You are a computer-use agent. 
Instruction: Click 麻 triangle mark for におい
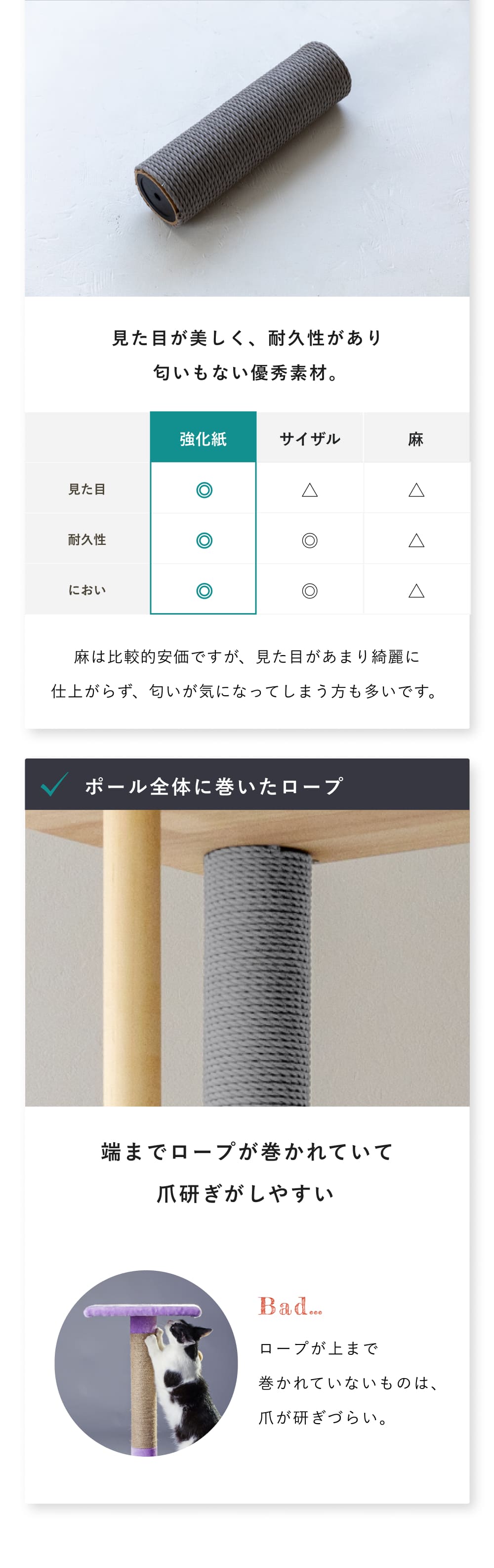pos(416,591)
